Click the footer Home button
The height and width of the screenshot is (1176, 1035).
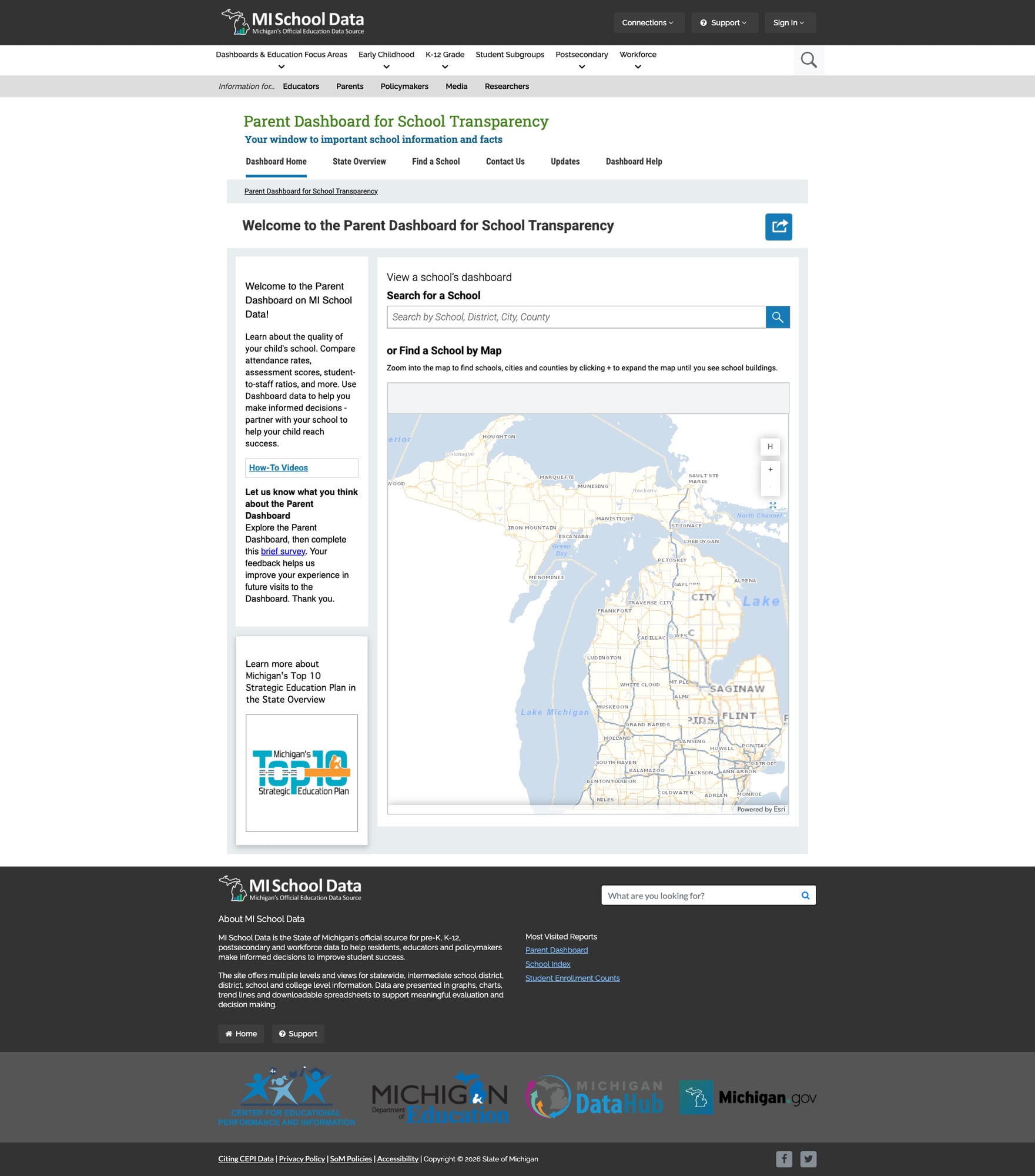coord(241,1034)
